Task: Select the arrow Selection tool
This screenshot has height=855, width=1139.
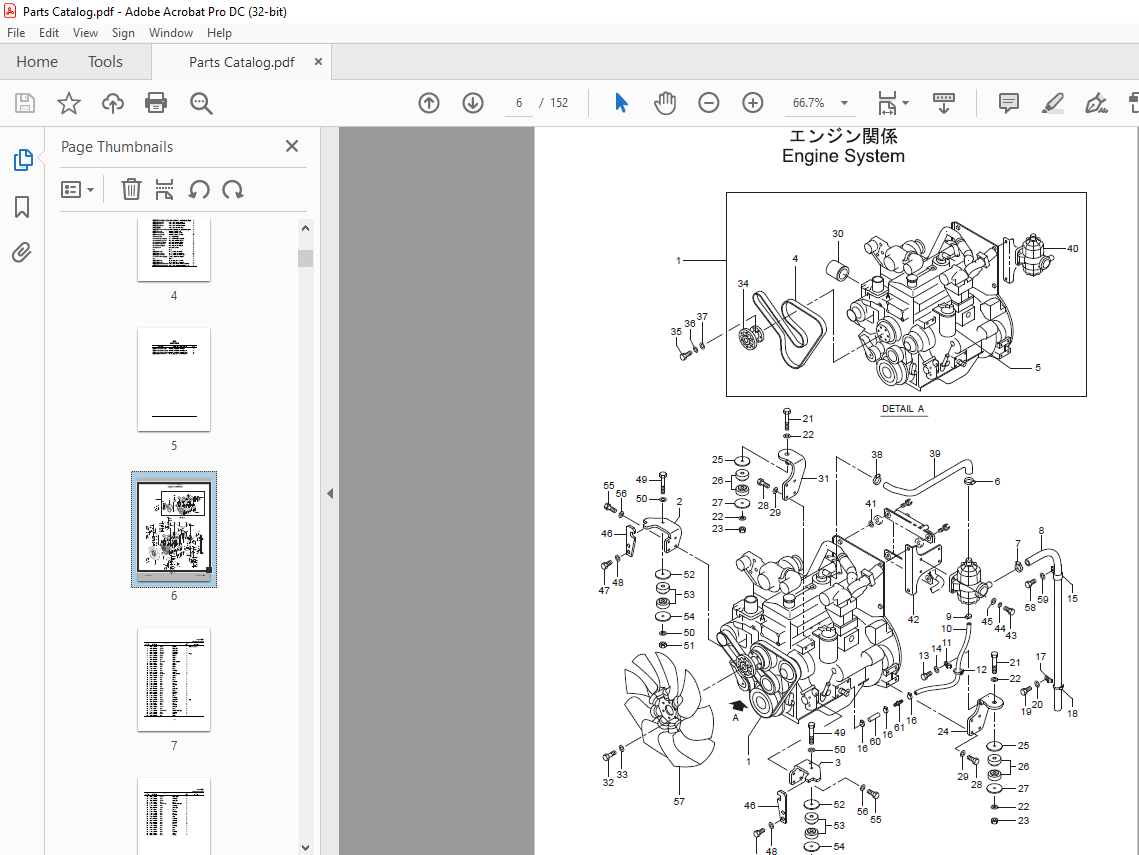Action: [x=621, y=103]
